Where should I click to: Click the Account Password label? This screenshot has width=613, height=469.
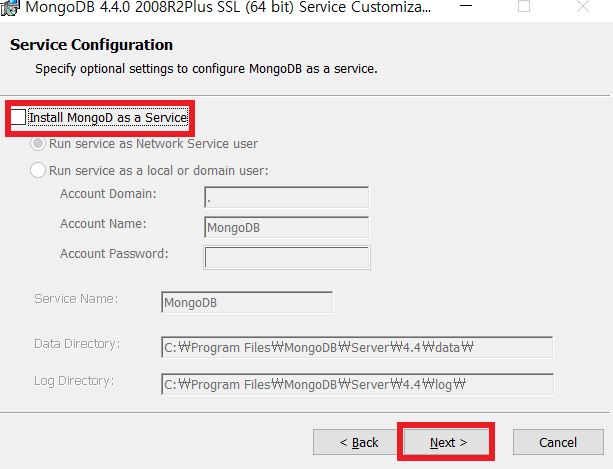point(114,254)
